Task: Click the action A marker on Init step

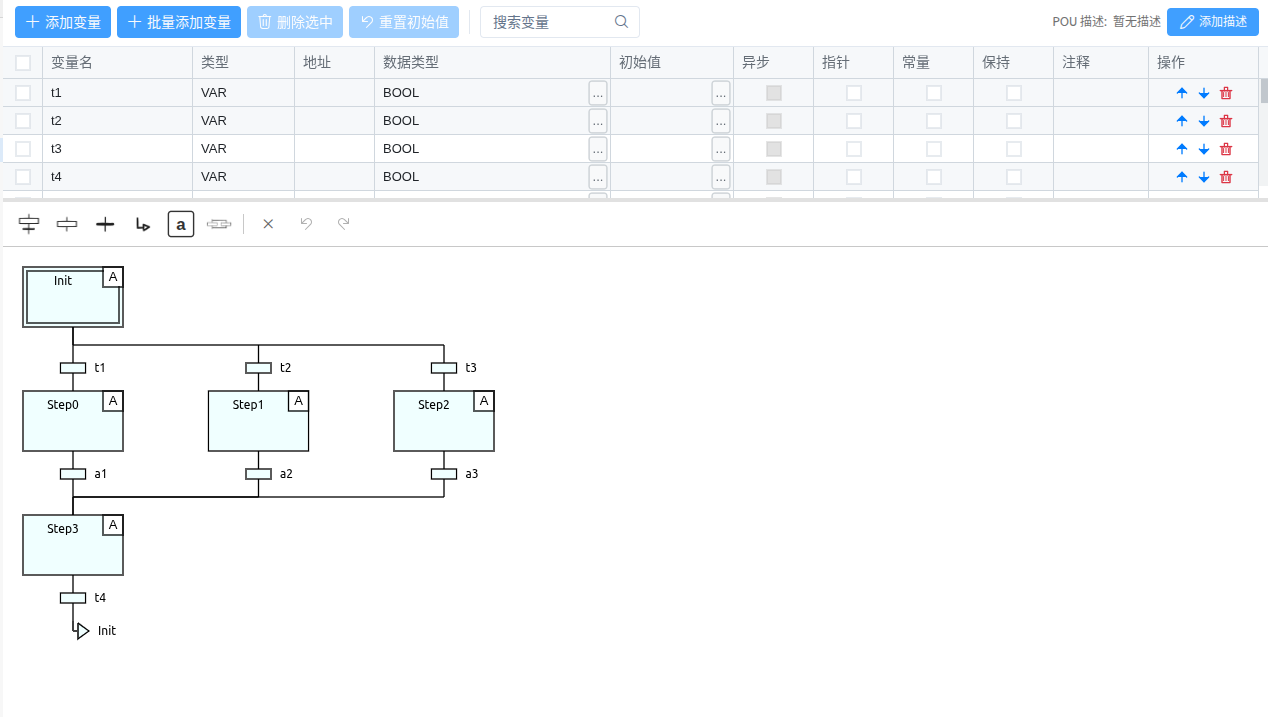Action: 113,277
